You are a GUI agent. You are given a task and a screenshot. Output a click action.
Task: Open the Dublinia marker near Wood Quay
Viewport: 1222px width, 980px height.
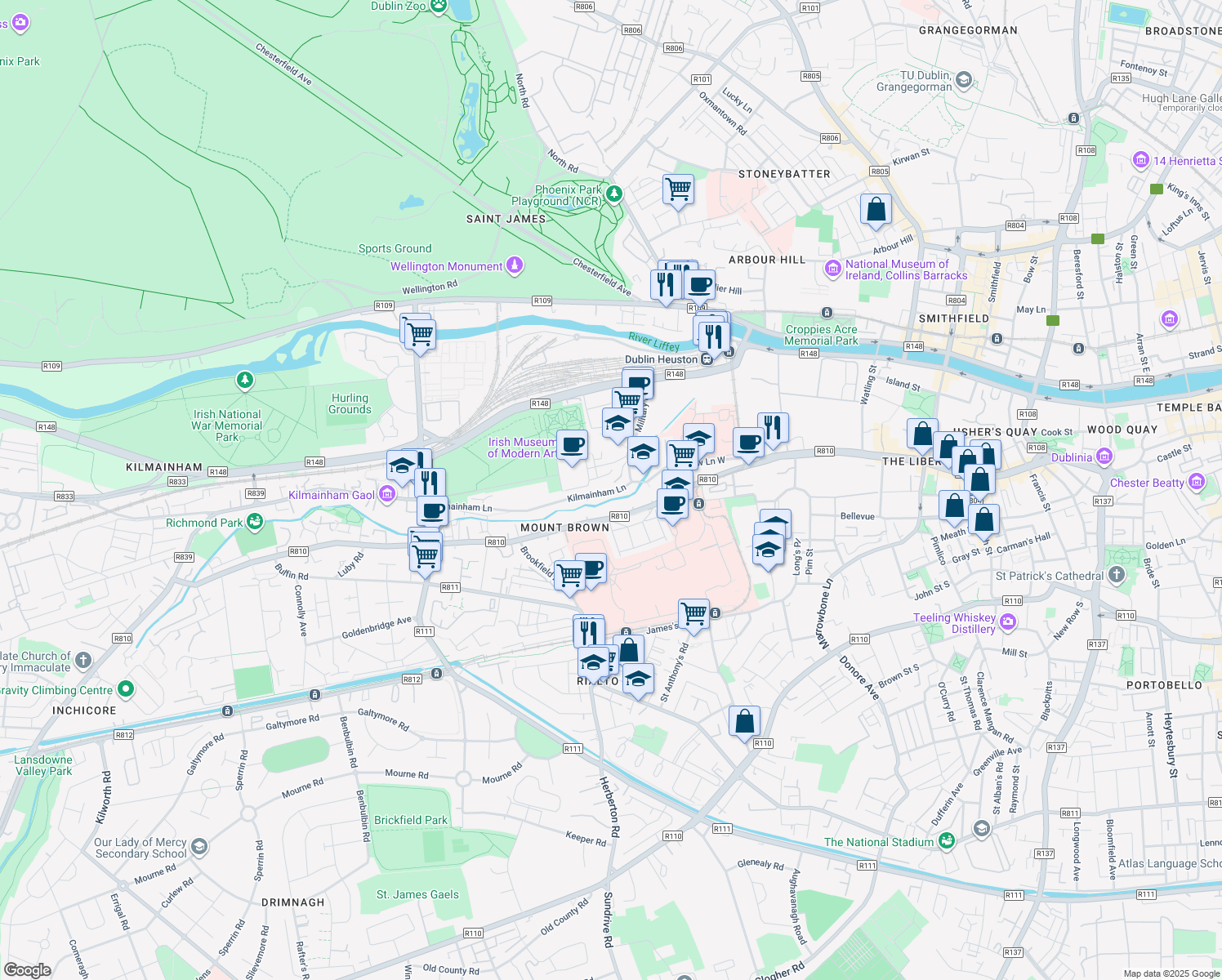[1104, 457]
